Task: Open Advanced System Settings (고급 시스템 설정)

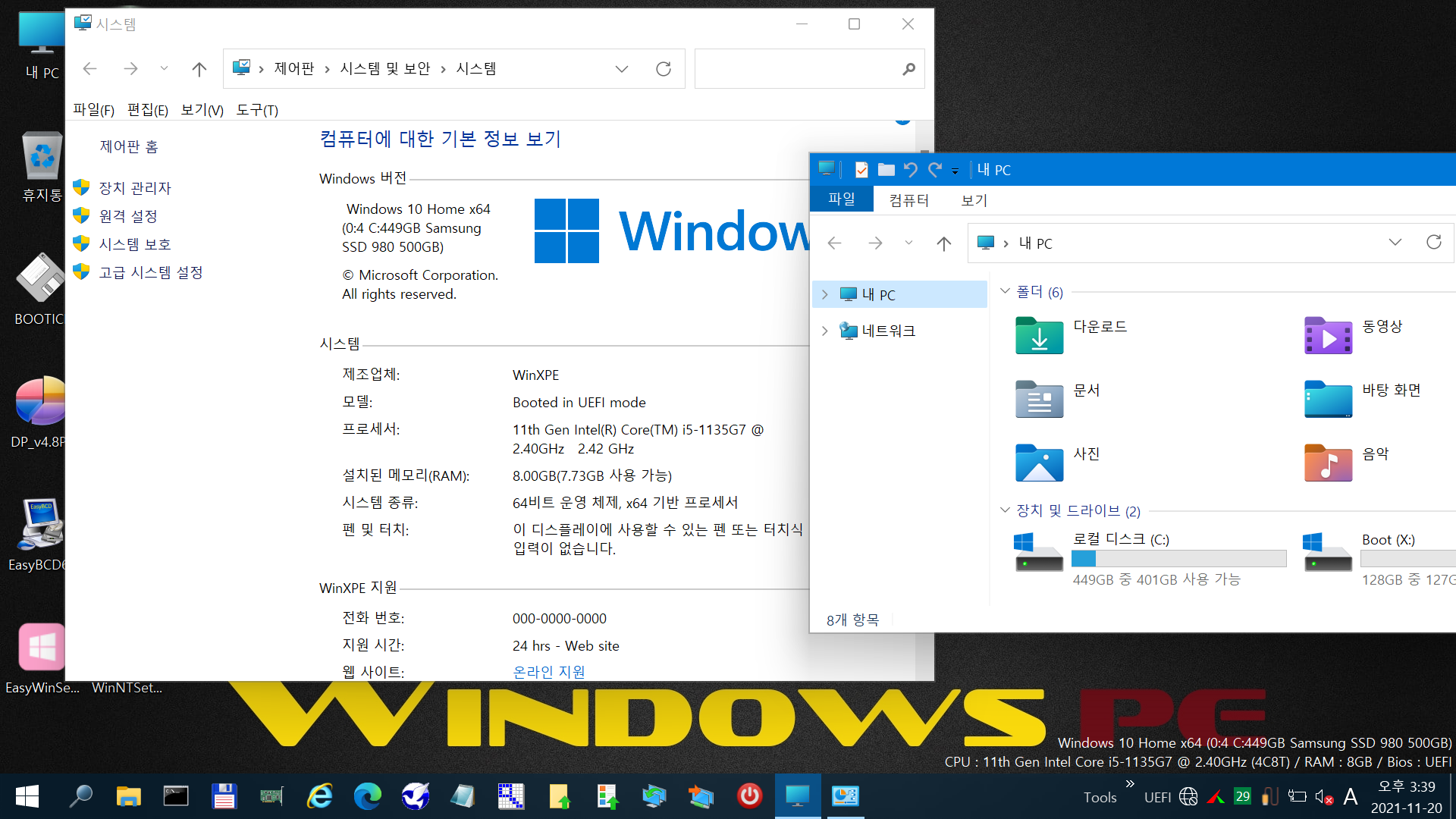Action: tap(151, 272)
